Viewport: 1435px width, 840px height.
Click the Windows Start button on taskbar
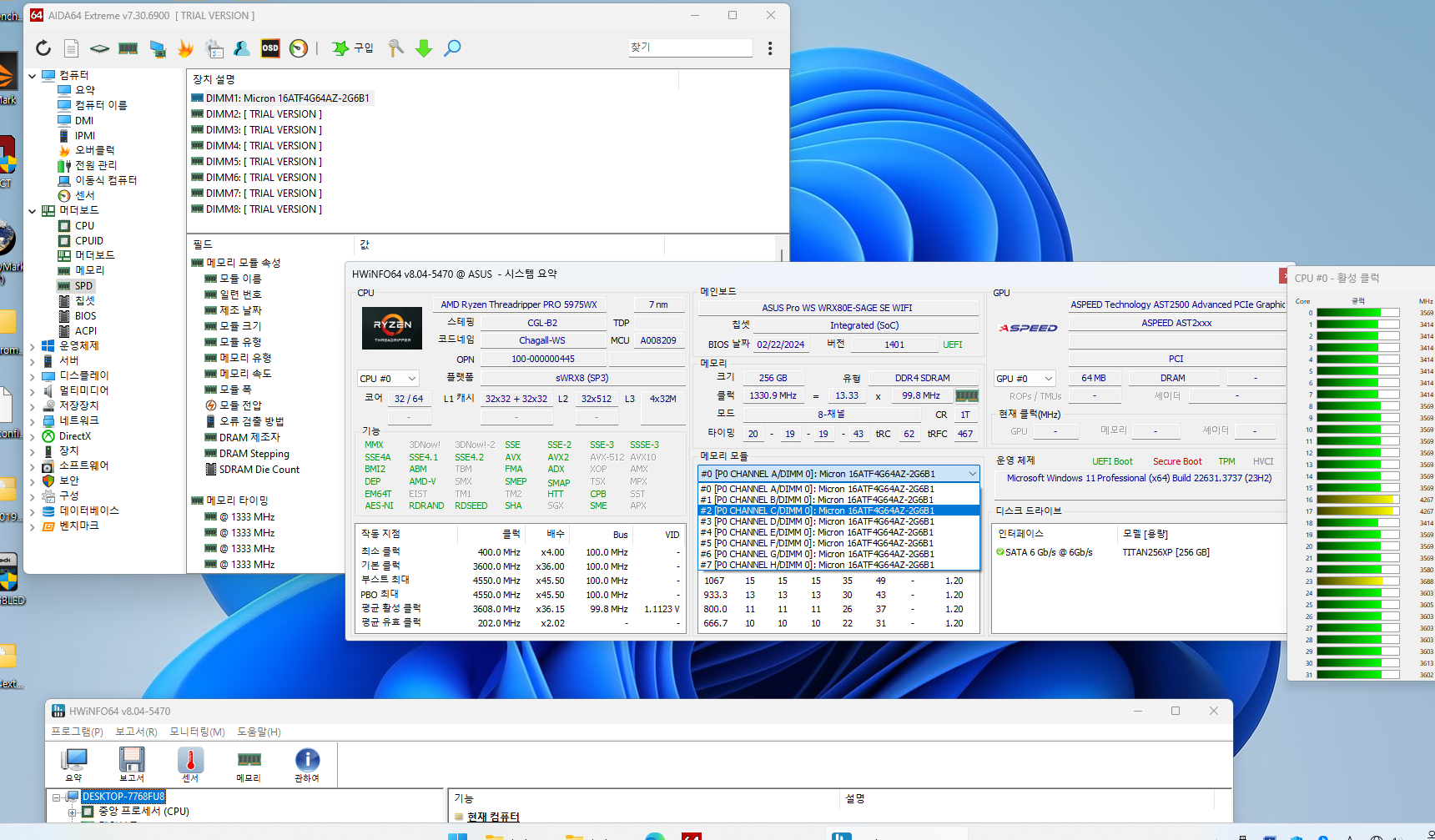tap(458, 836)
